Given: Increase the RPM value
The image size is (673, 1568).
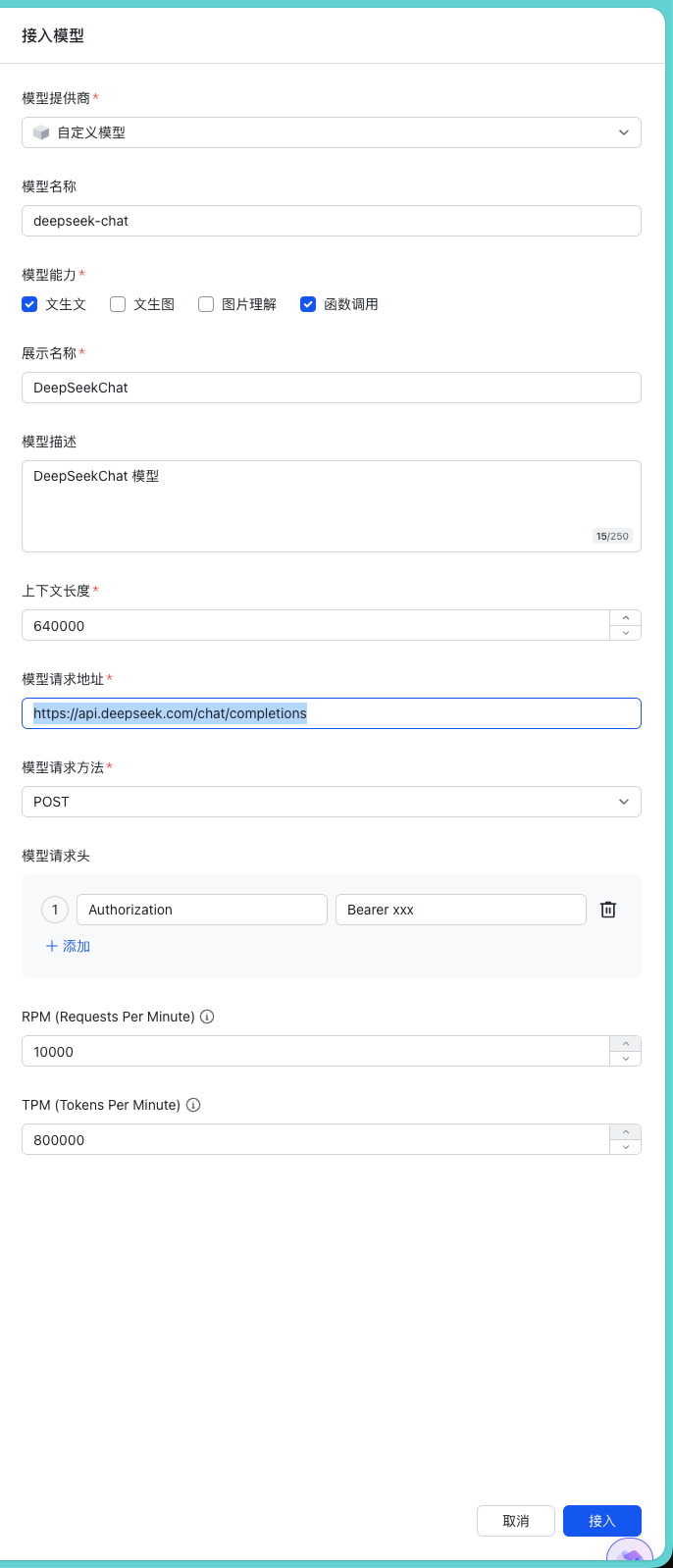Looking at the screenshot, I should [x=626, y=1044].
